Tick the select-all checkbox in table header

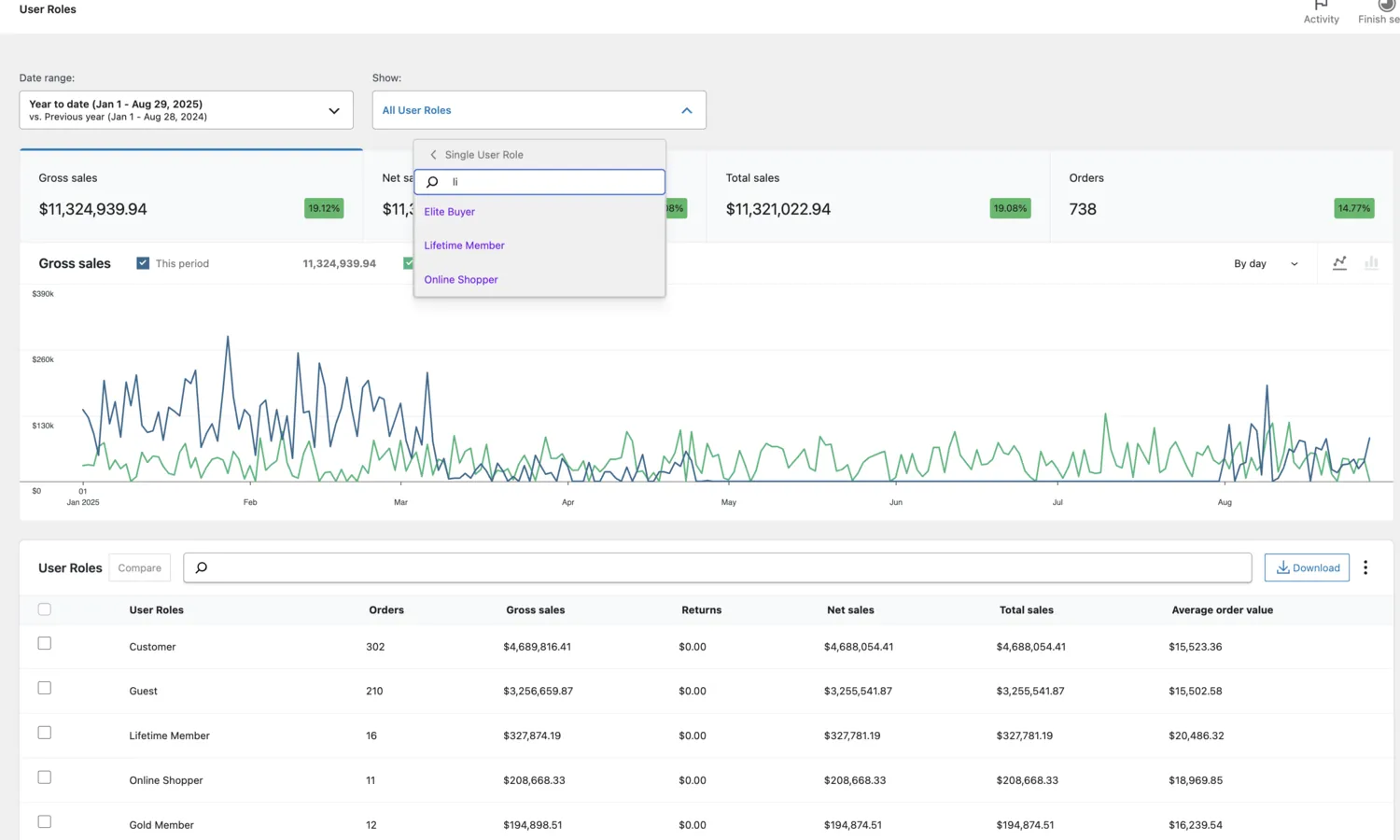tap(45, 609)
